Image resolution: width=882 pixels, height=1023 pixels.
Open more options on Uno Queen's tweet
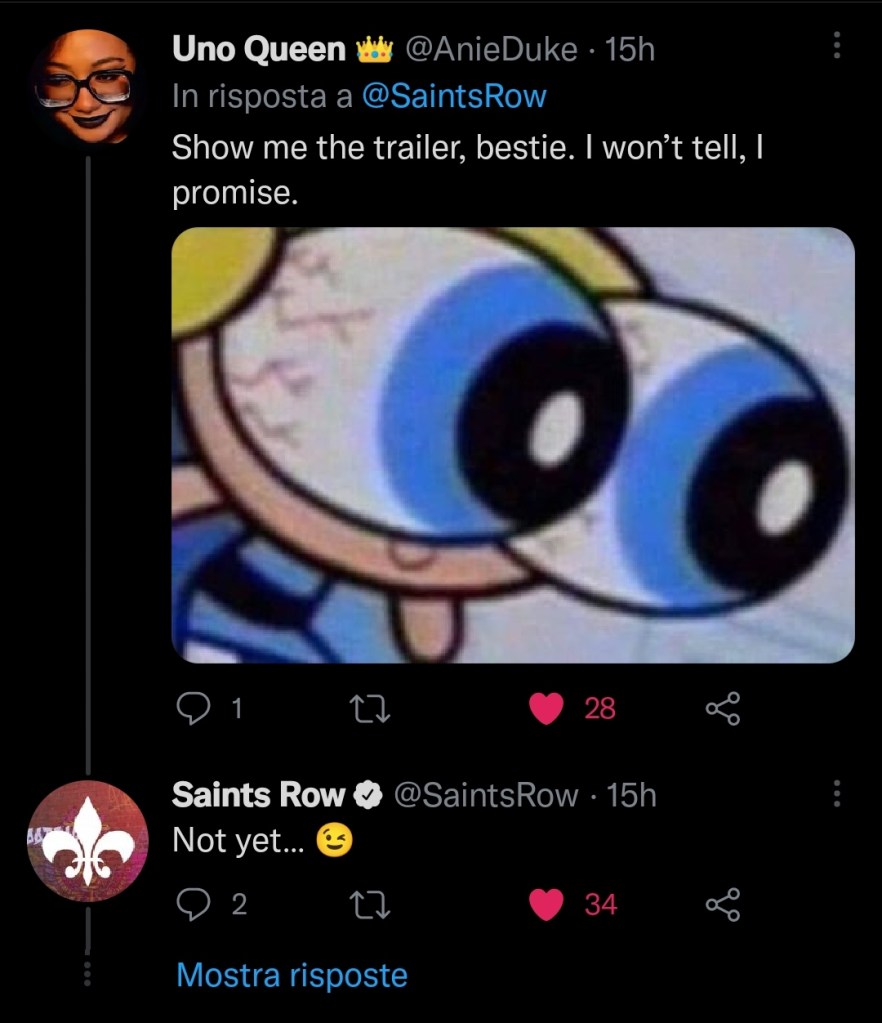point(837,46)
